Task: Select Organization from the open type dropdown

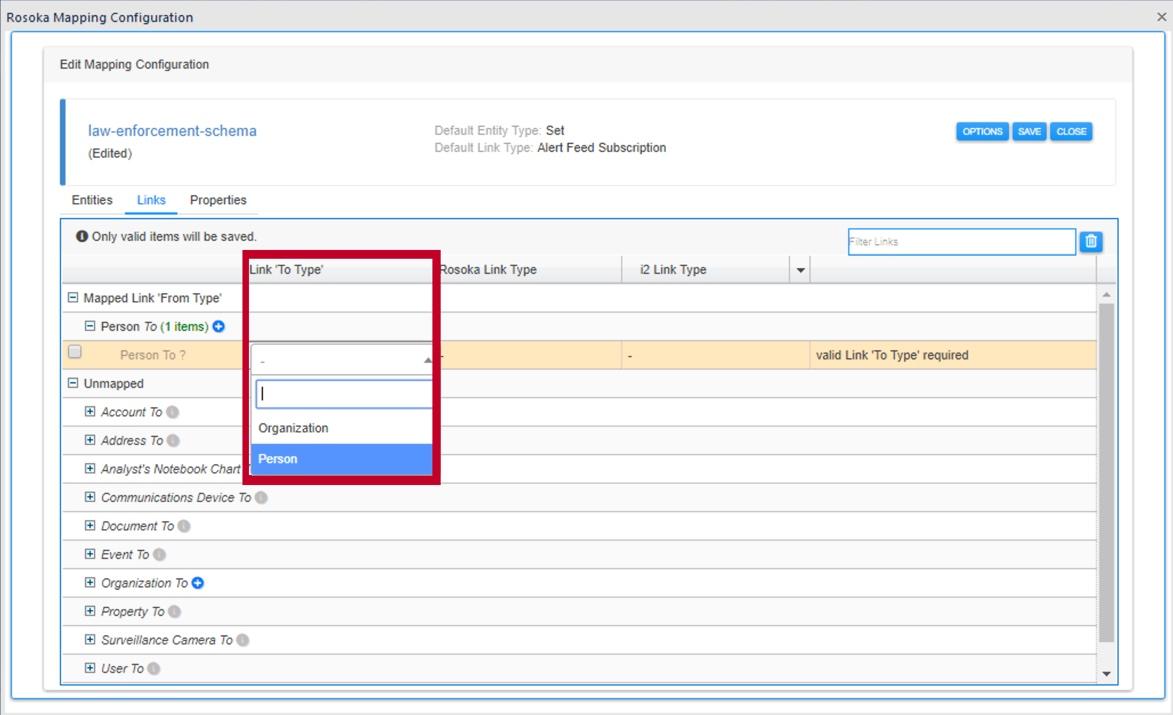Action: point(294,427)
